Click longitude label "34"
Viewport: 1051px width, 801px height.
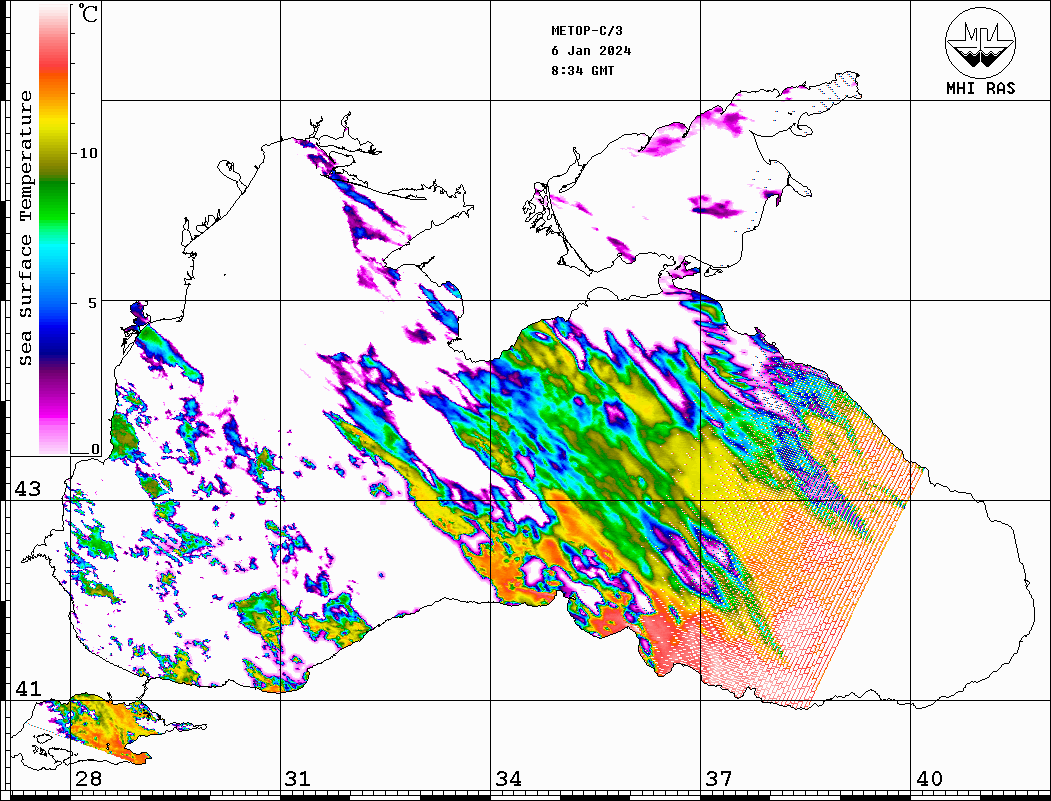coord(508,779)
